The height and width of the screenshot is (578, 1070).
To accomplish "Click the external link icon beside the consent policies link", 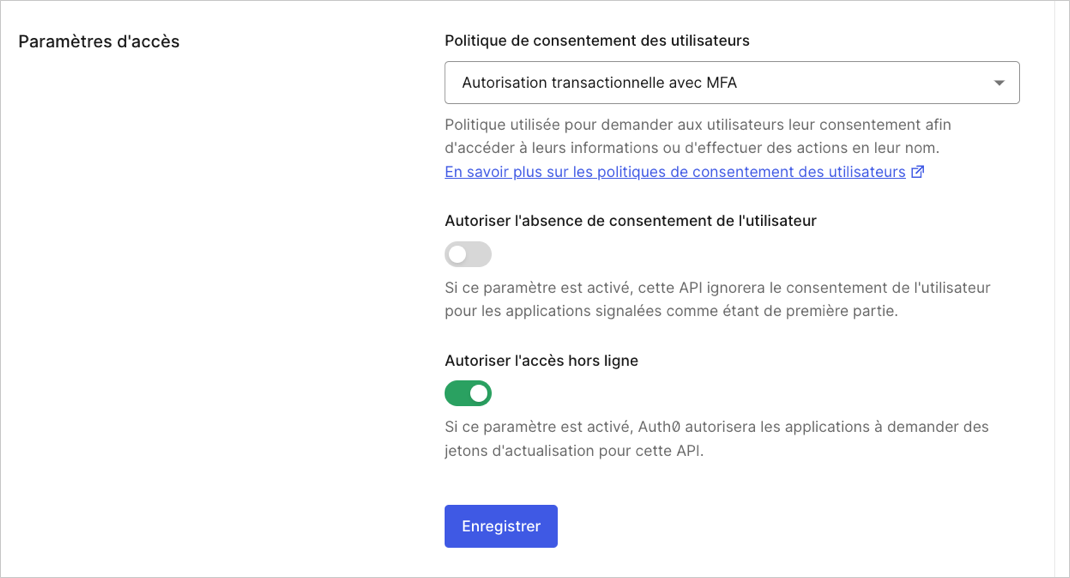I will click(x=917, y=171).
